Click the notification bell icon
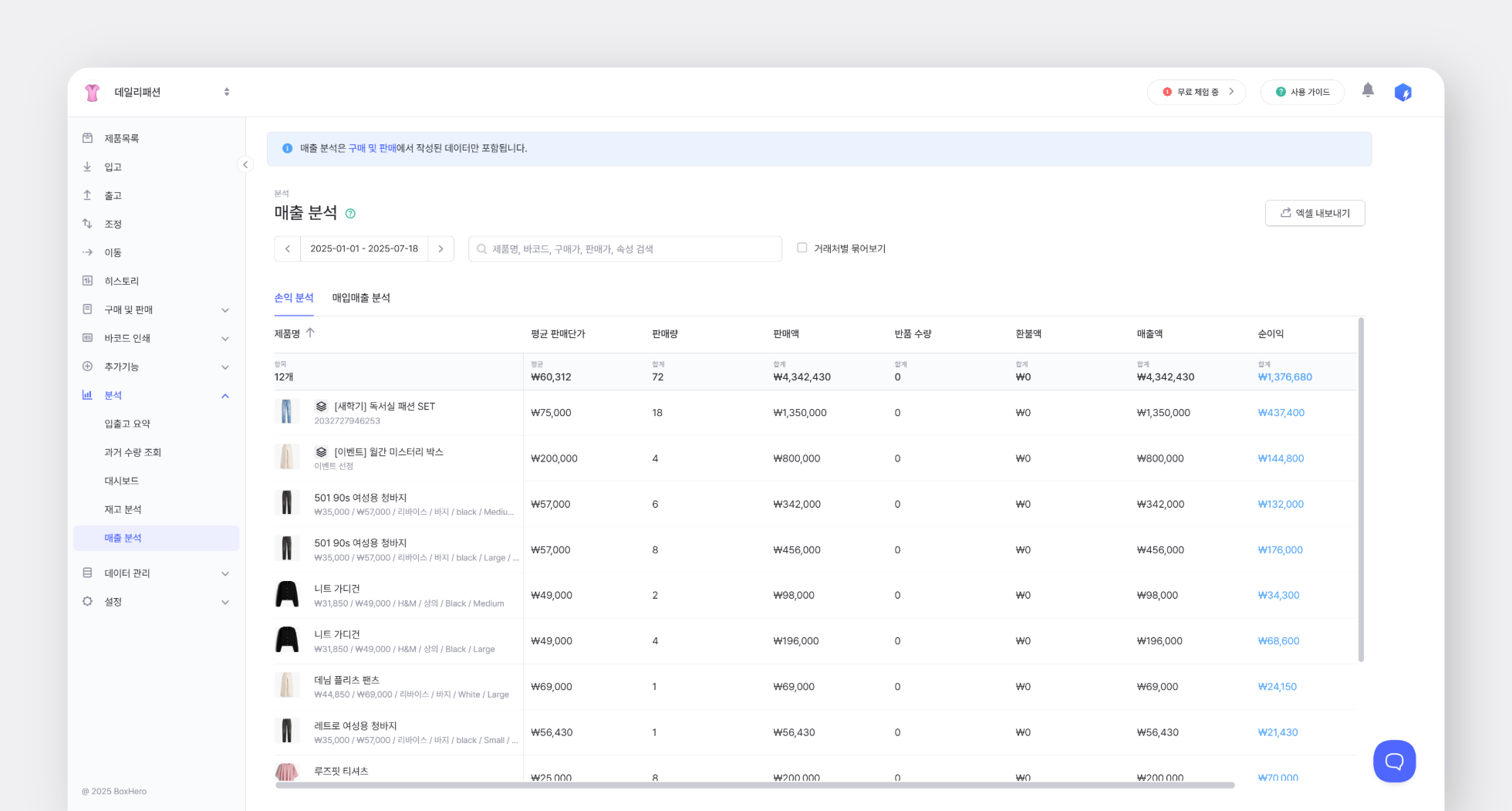Screen dimensions: 1512x811 (x=1368, y=91)
